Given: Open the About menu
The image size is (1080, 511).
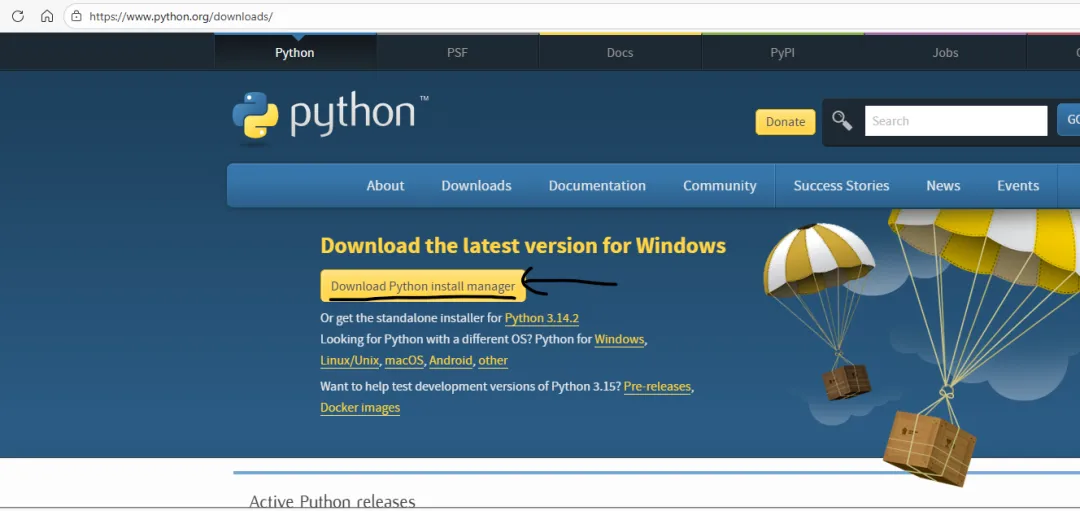Looking at the screenshot, I should coord(385,186).
